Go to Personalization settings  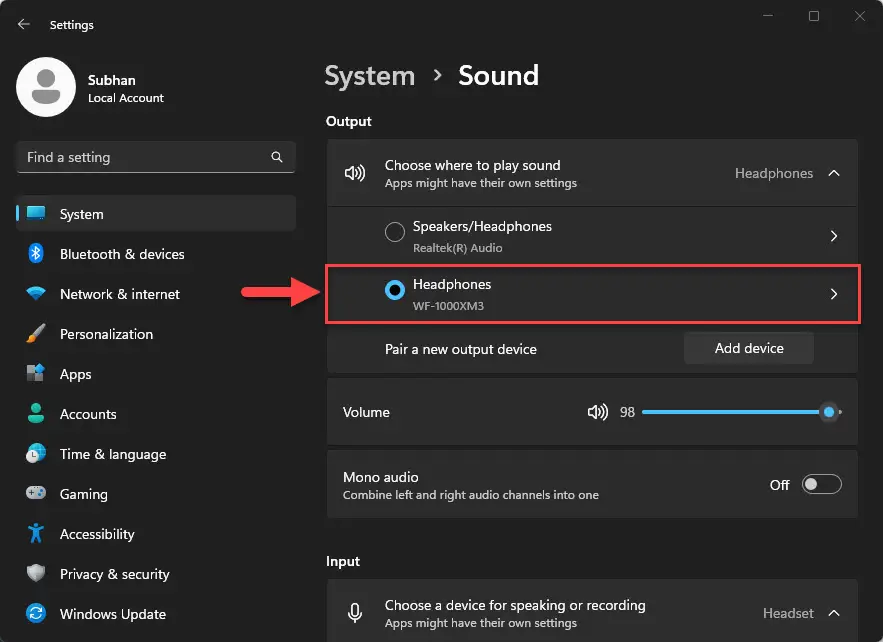157,333
